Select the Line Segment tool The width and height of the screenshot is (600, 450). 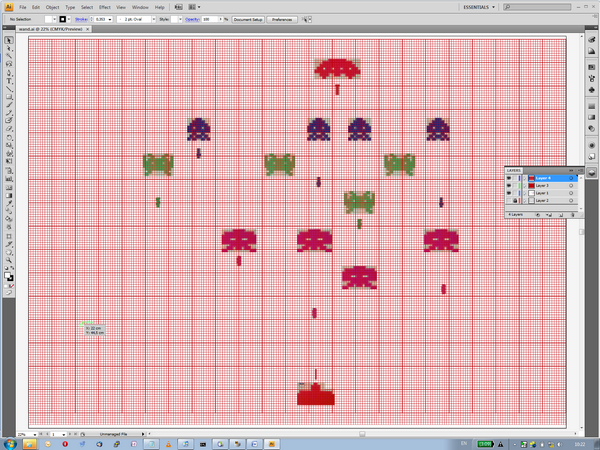pyautogui.click(x=9, y=89)
